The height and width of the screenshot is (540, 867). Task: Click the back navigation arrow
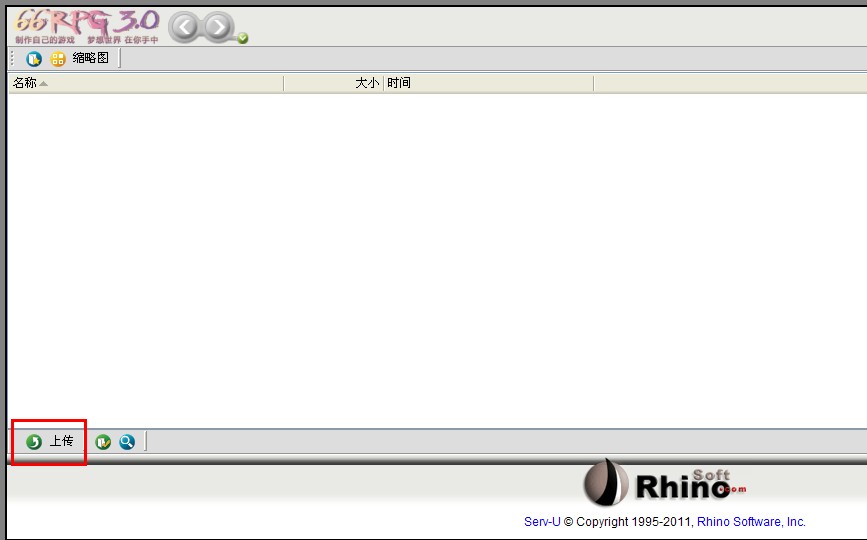tap(185, 27)
